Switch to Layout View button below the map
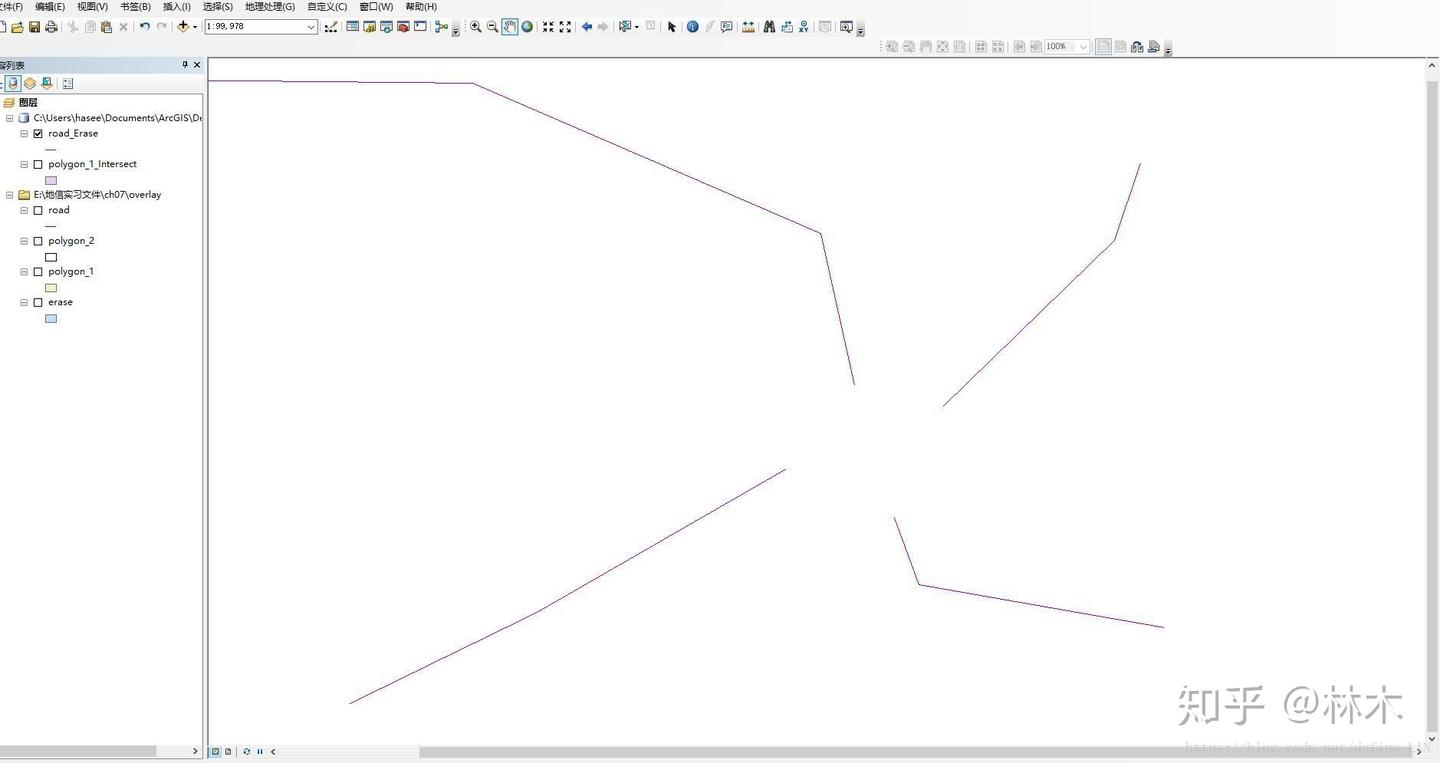 tap(228, 751)
